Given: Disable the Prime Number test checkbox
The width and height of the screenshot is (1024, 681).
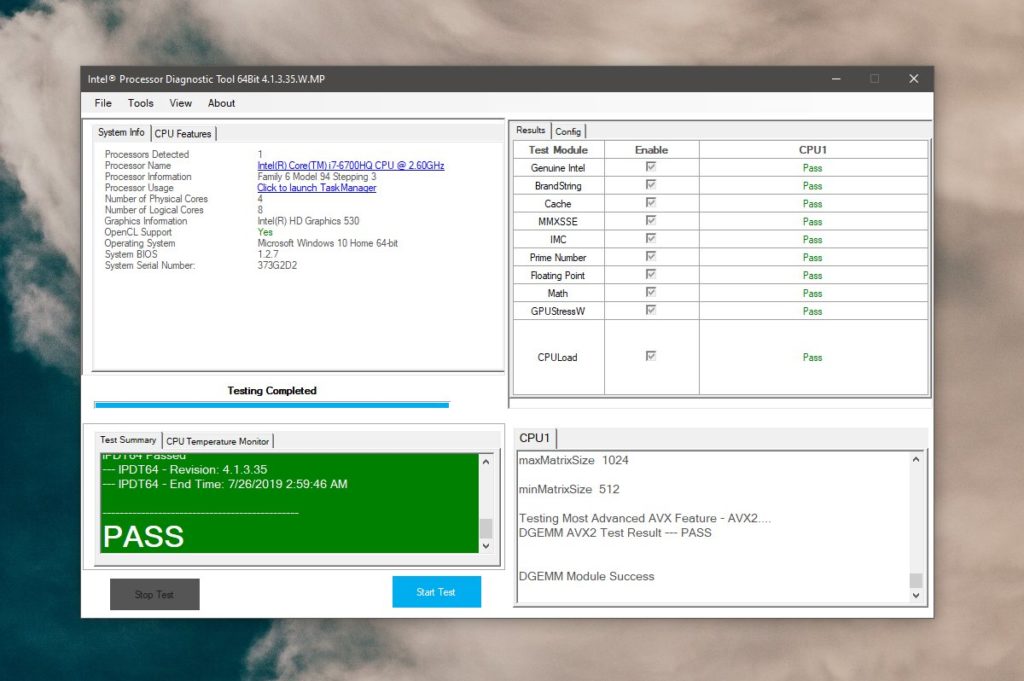Looking at the screenshot, I should click(651, 257).
